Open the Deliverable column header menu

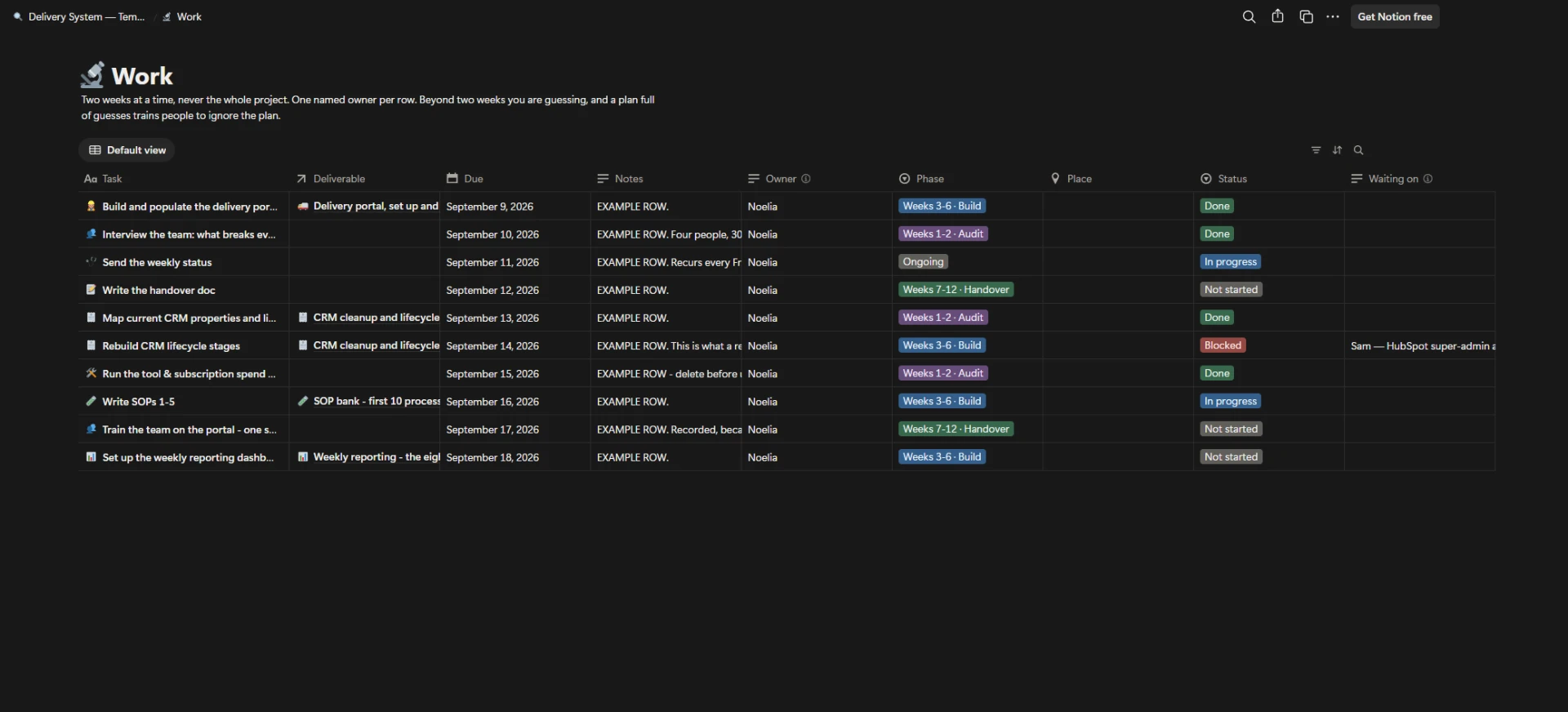click(x=331, y=179)
